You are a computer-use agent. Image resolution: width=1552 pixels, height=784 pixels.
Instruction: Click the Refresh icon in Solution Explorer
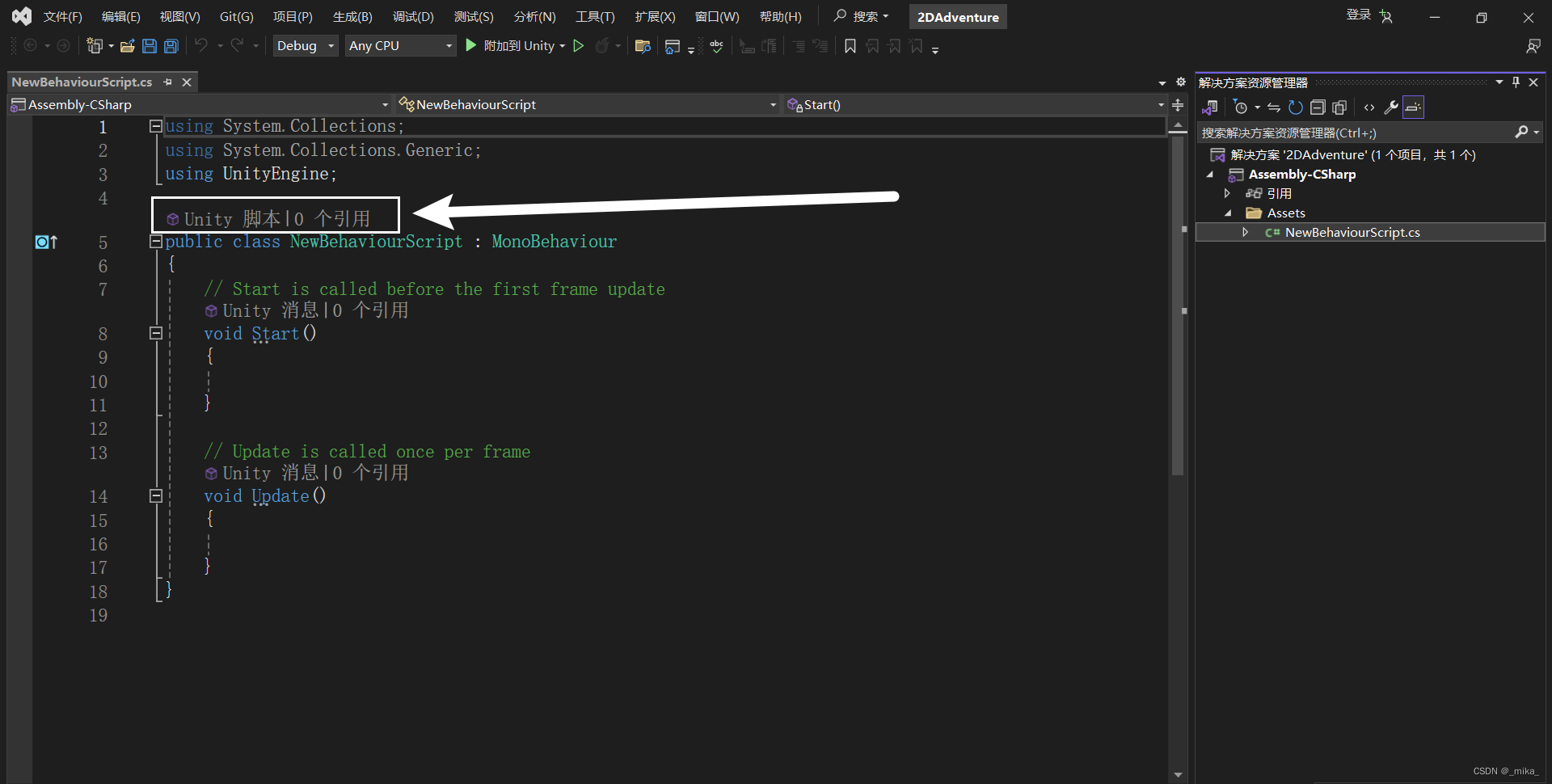(1295, 107)
